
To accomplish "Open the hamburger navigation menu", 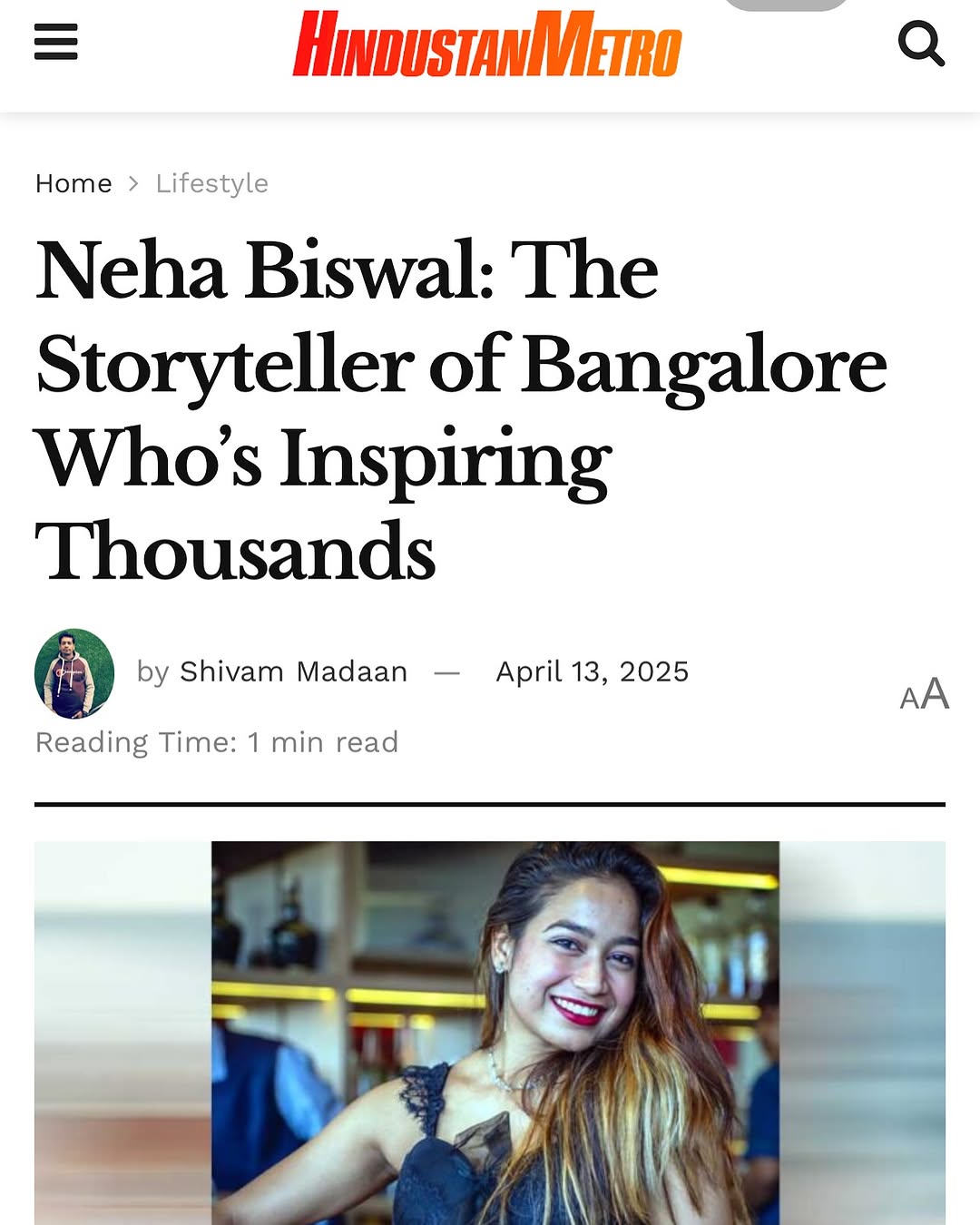I will pyautogui.click(x=56, y=42).
